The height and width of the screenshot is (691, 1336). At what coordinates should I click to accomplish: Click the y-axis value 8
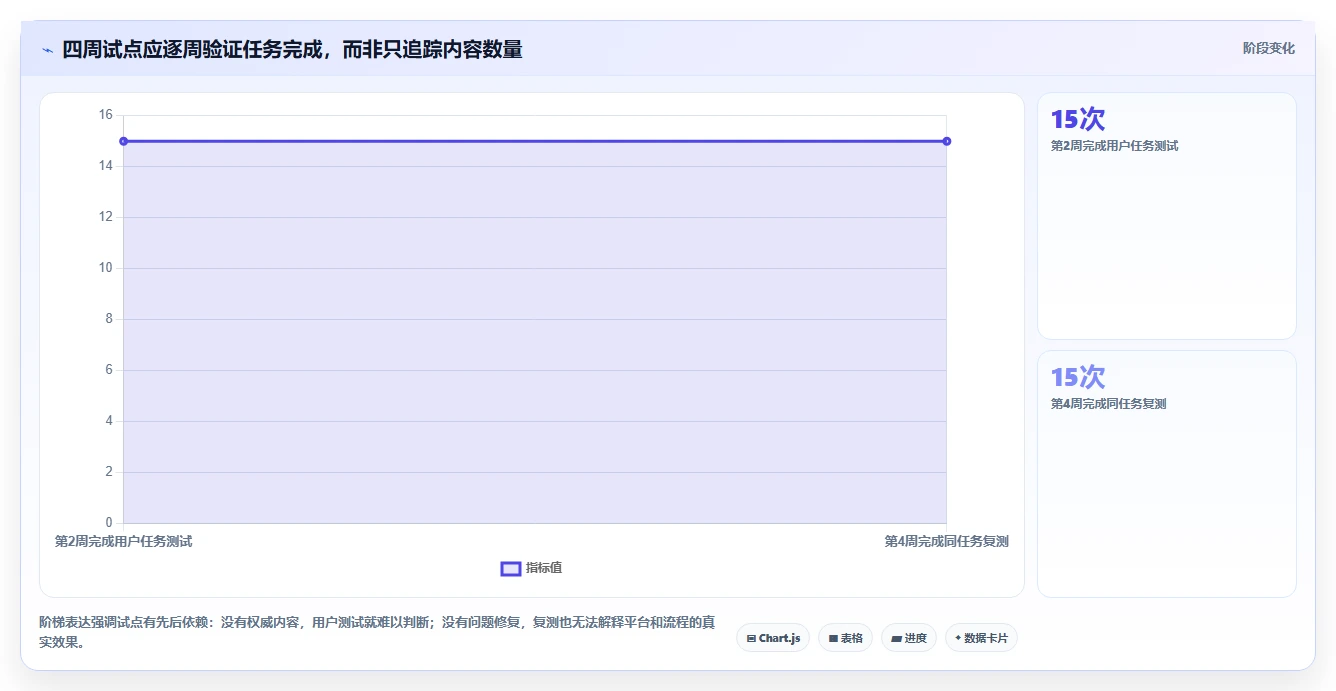(109, 319)
